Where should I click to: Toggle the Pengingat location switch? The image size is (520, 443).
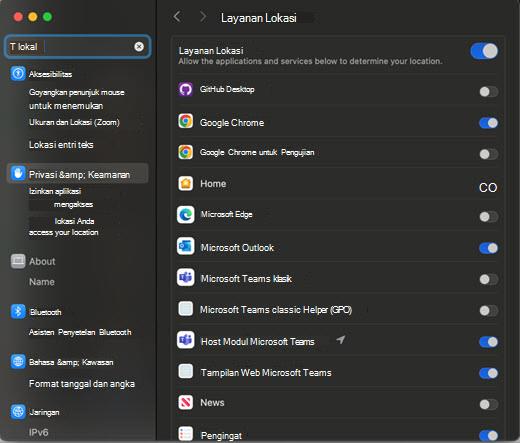[x=489, y=435]
